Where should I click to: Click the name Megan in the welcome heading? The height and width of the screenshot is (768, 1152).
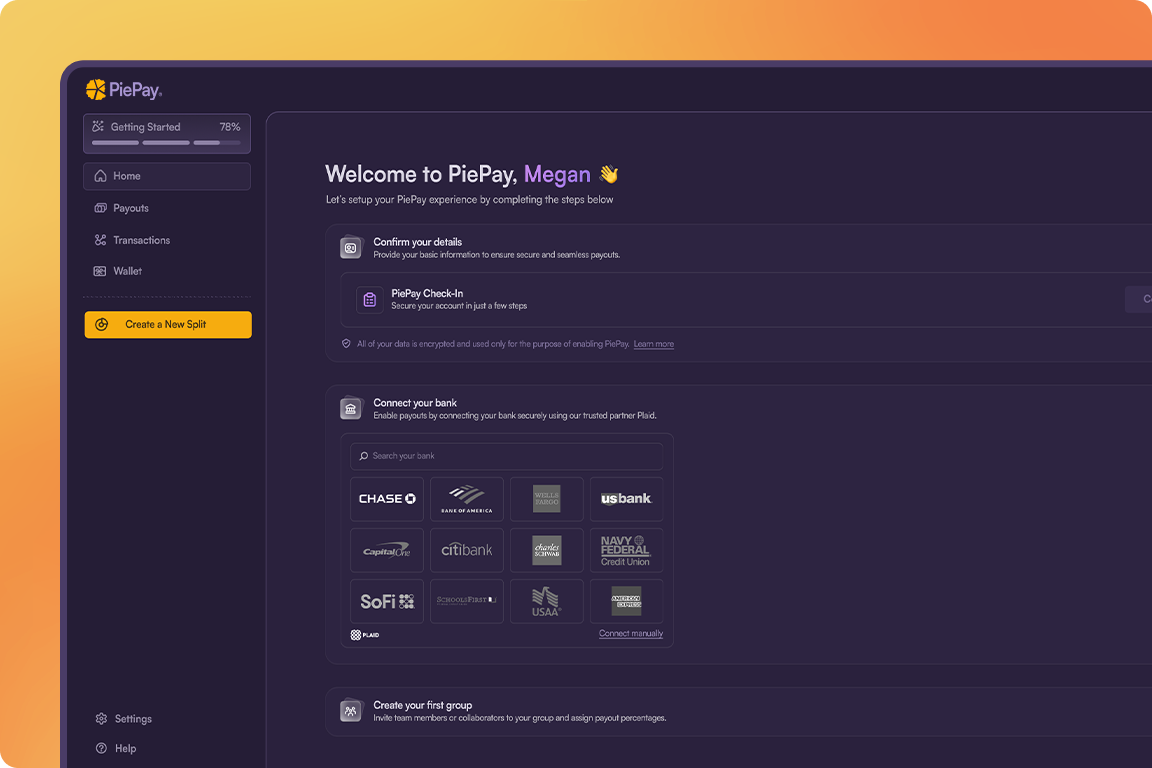click(x=557, y=175)
